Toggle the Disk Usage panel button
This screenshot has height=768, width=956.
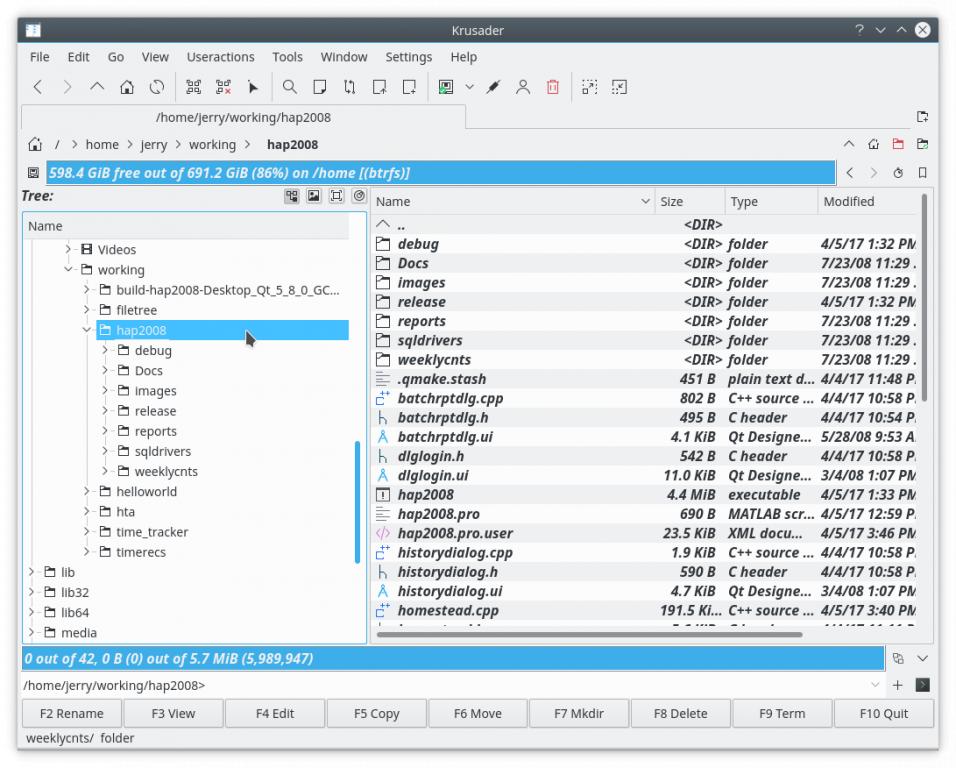coord(358,197)
